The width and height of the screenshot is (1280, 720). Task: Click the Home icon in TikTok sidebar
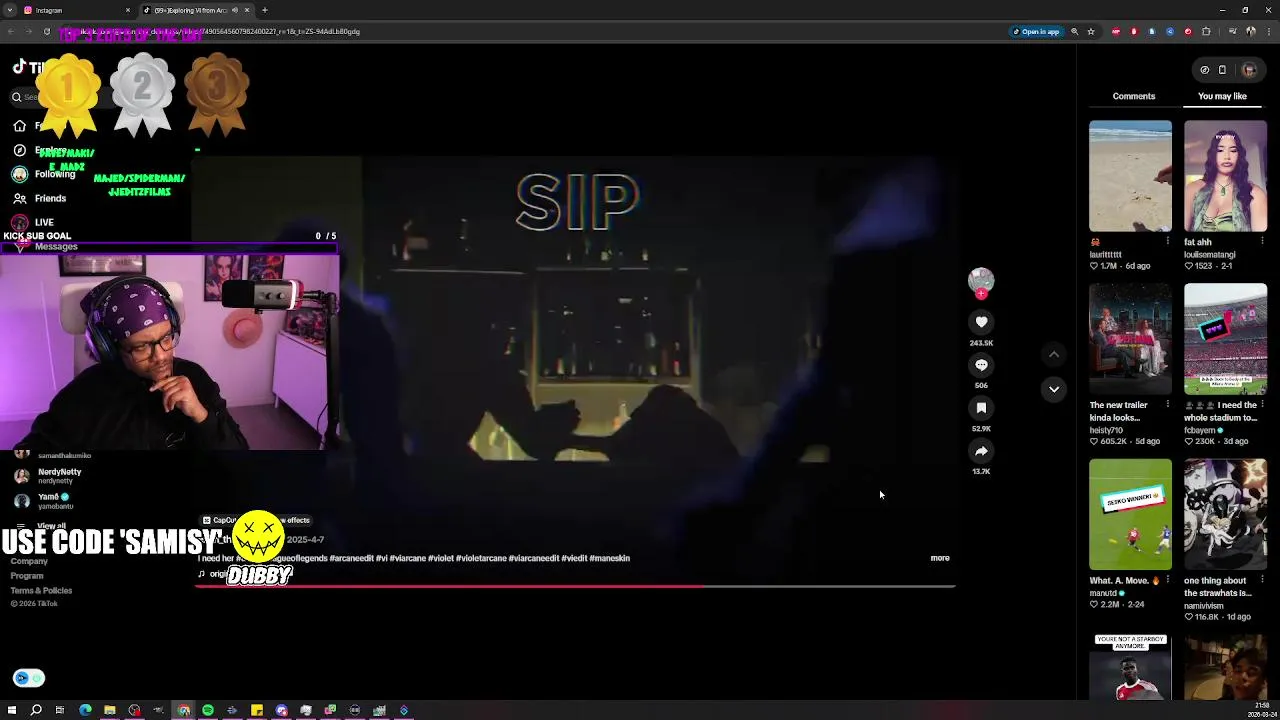pos(19,126)
